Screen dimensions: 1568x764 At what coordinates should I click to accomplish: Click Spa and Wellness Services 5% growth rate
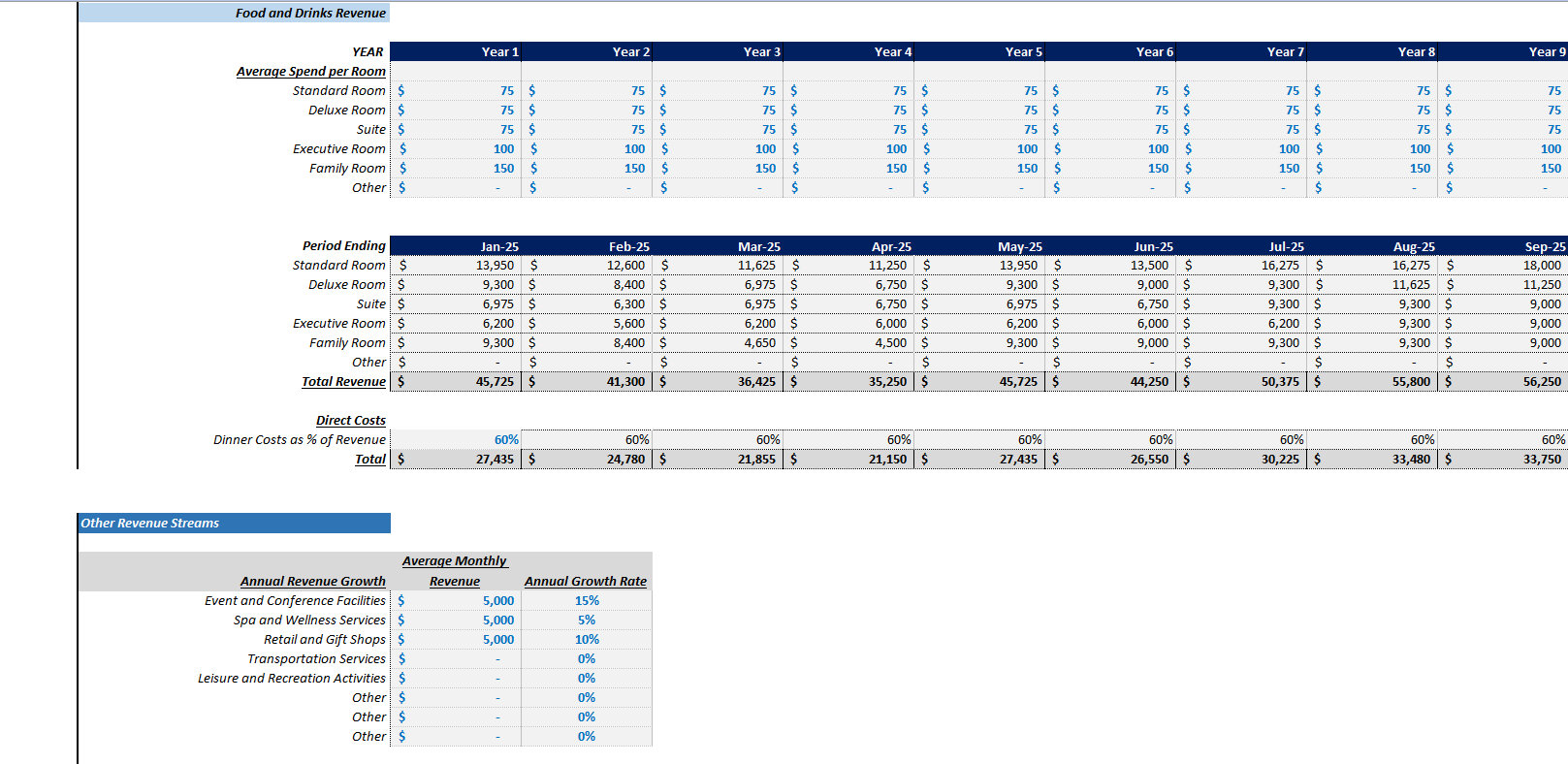click(587, 621)
